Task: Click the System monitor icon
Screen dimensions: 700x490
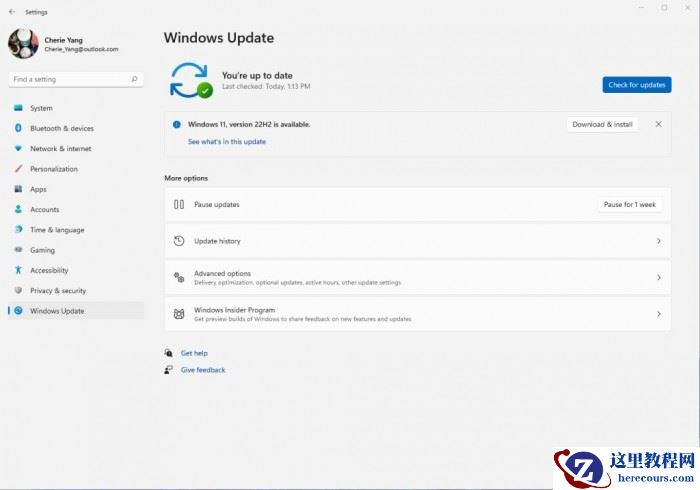Action: tap(18, 108)
